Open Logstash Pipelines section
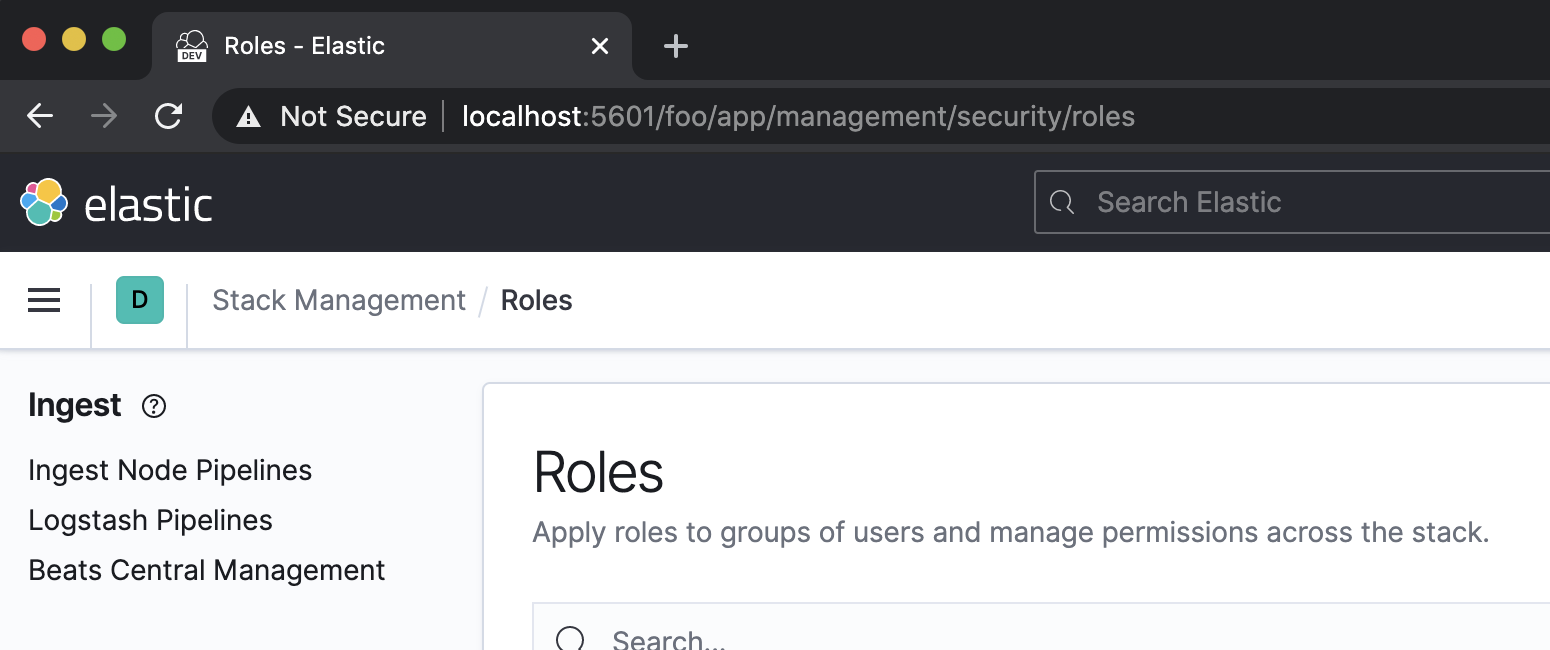This screenshot has width=1550, height=650. [150, 520]
